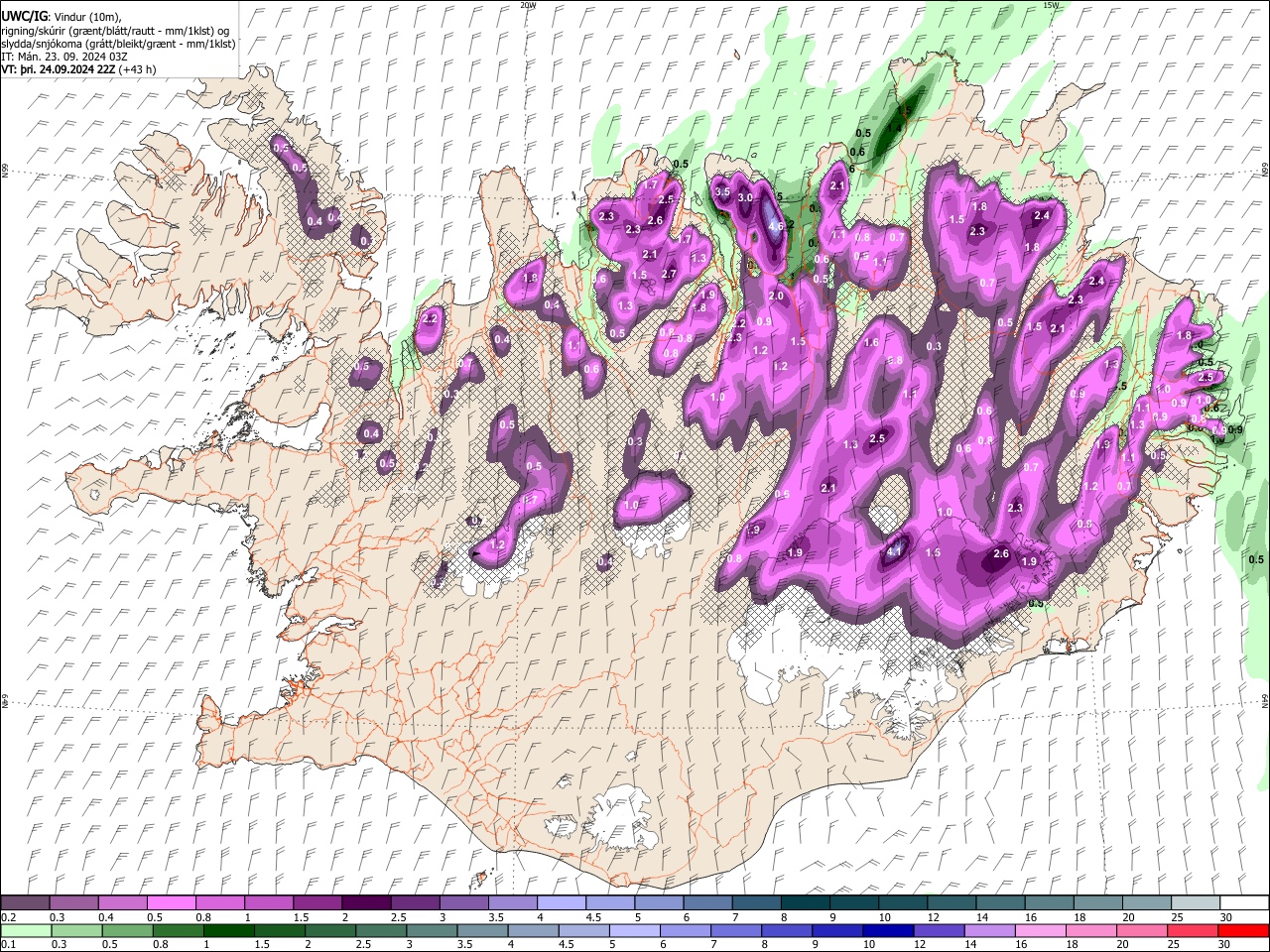Click the "4.6" snowfall value on the map
The height and width of the screenshot is (952, 1270).
pyautogui.click(x=776, y=226)
